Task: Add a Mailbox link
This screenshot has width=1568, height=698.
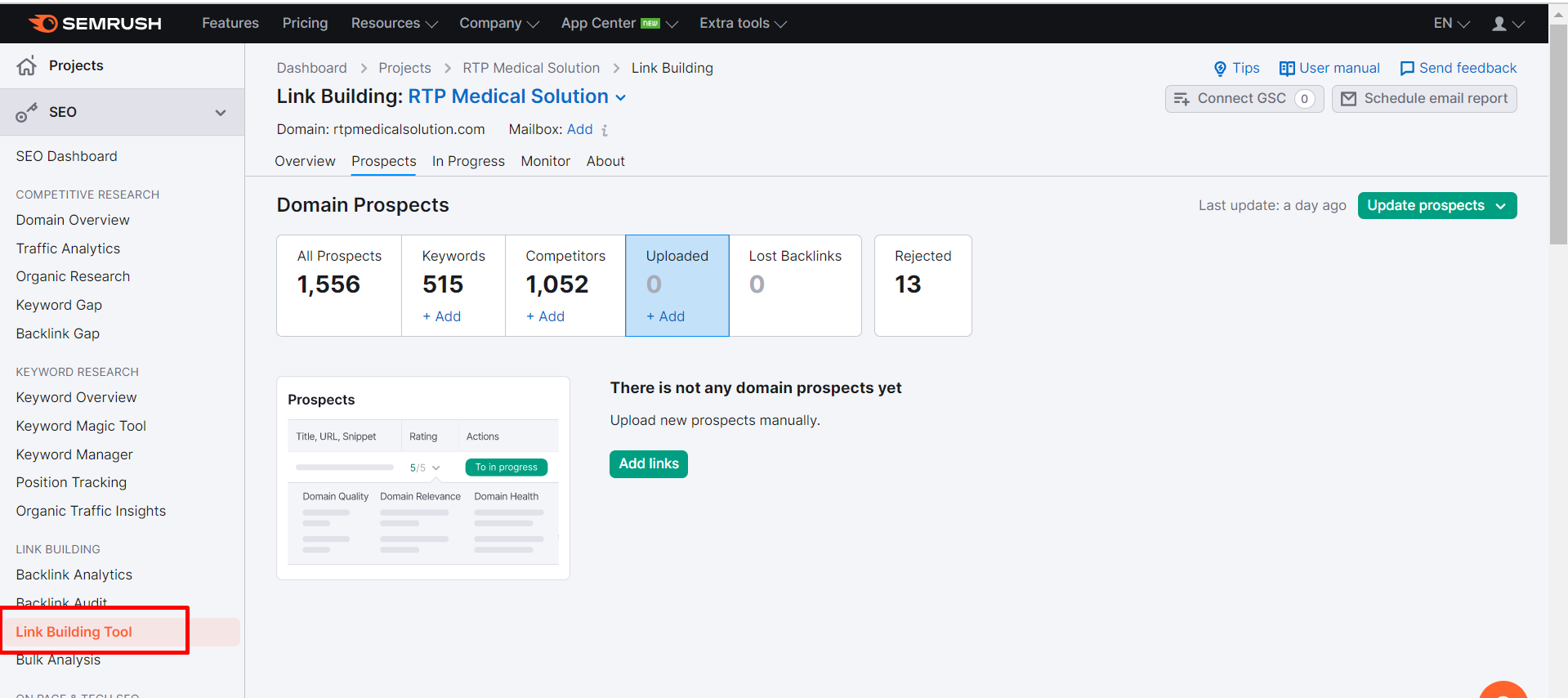Action: coord(579,130)
